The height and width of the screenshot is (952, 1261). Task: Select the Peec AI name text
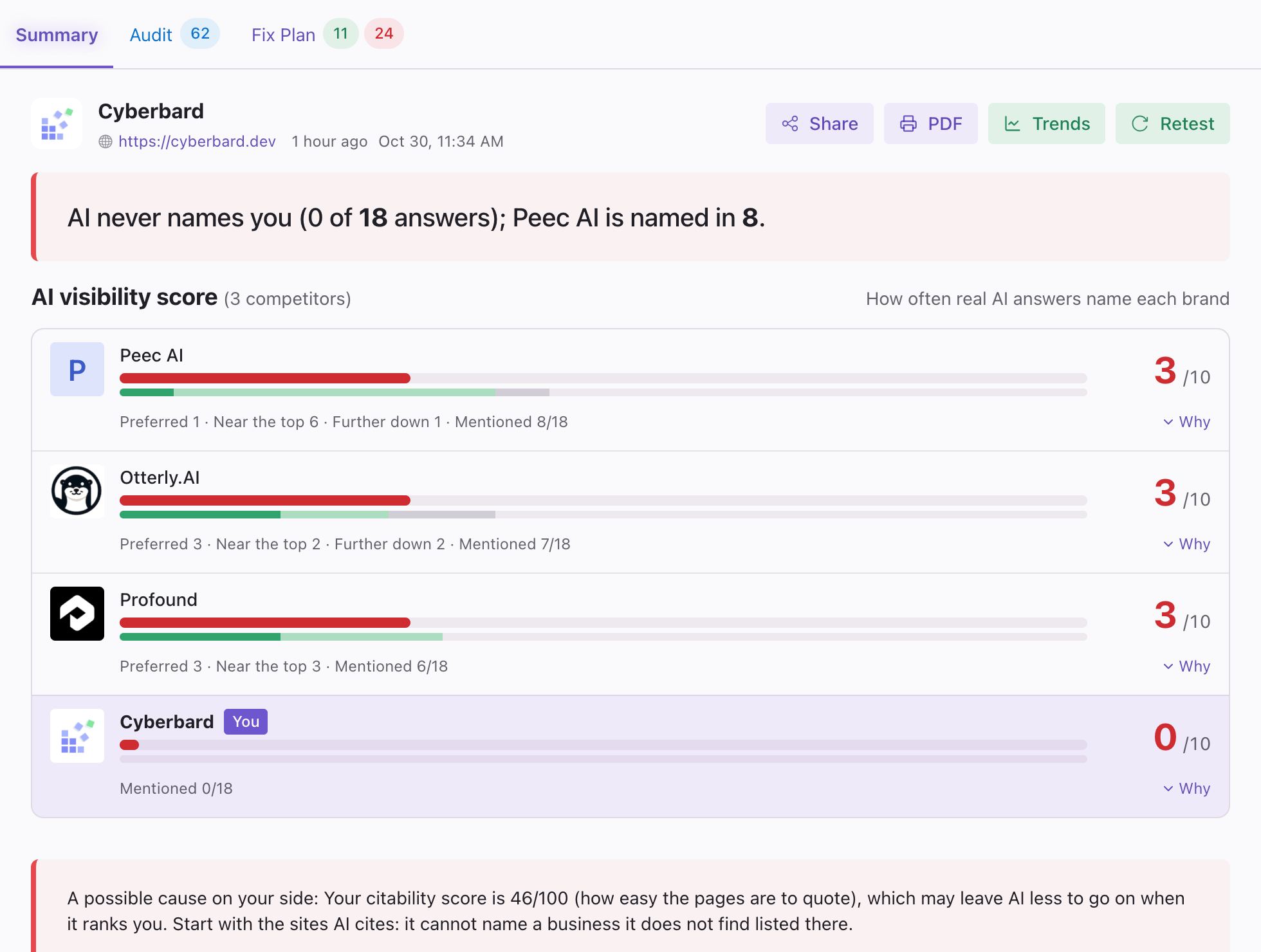152,356
